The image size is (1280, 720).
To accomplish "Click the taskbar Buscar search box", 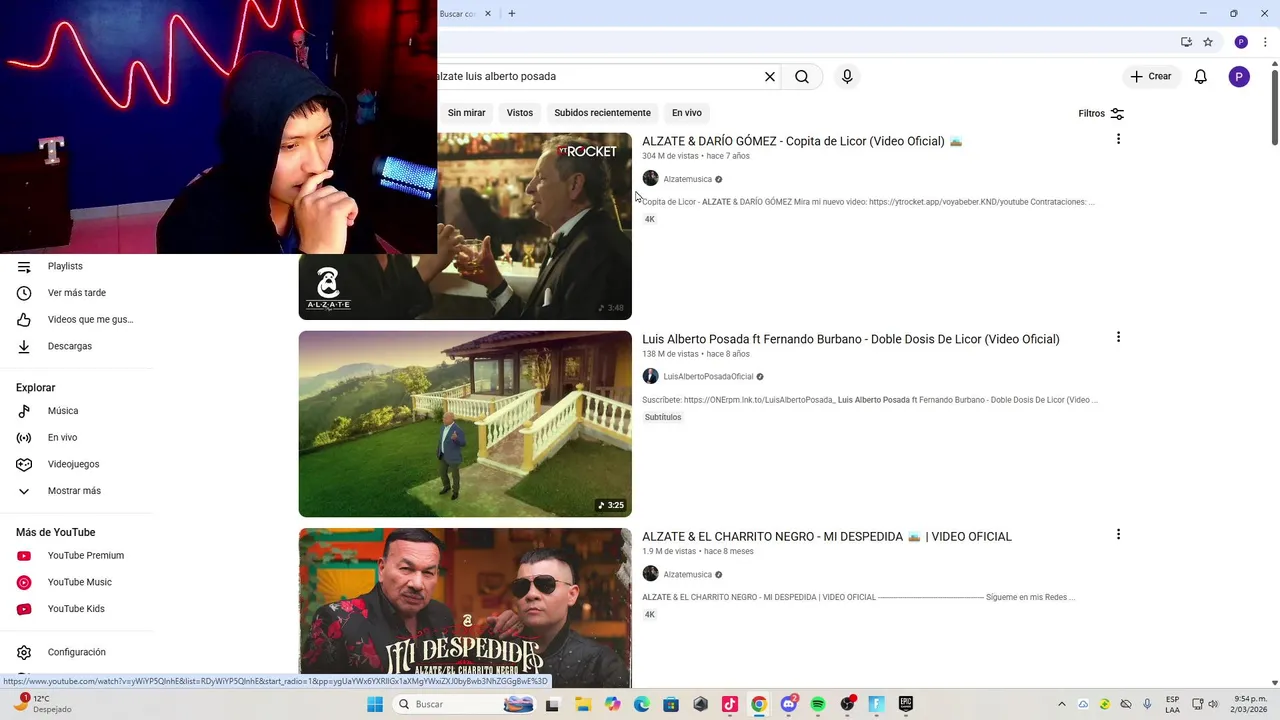I will click(465, 704).
